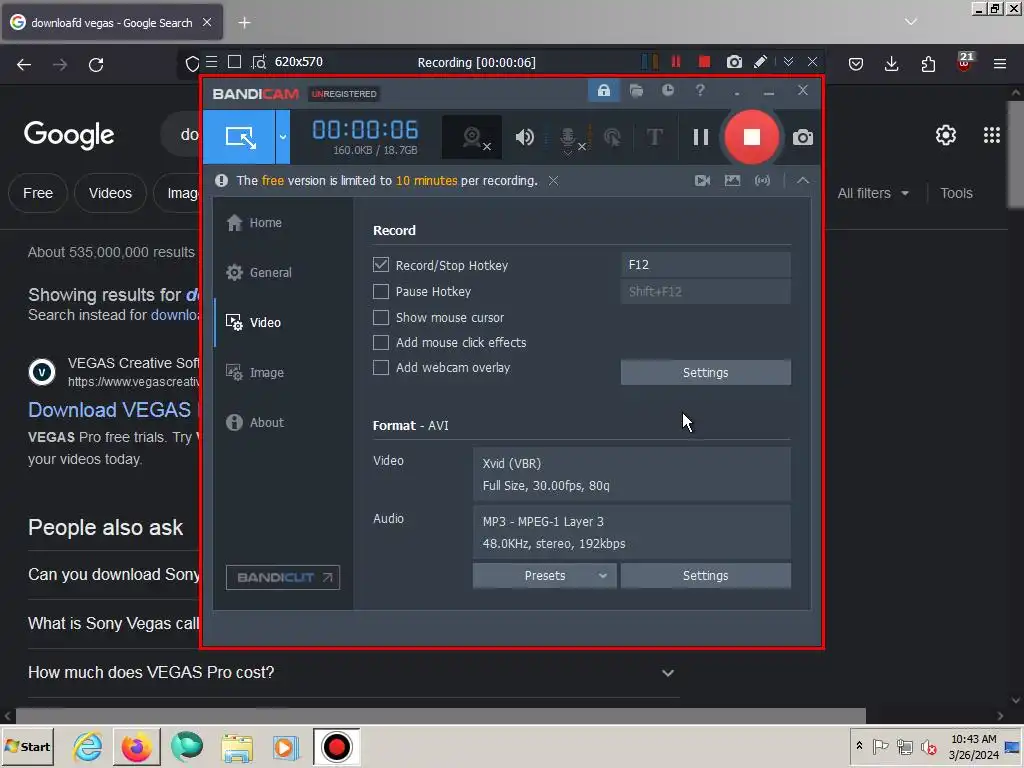Open the output folder icon
Image resolution: width=1024 pixels, height=768 pixels.
[636, 90]
